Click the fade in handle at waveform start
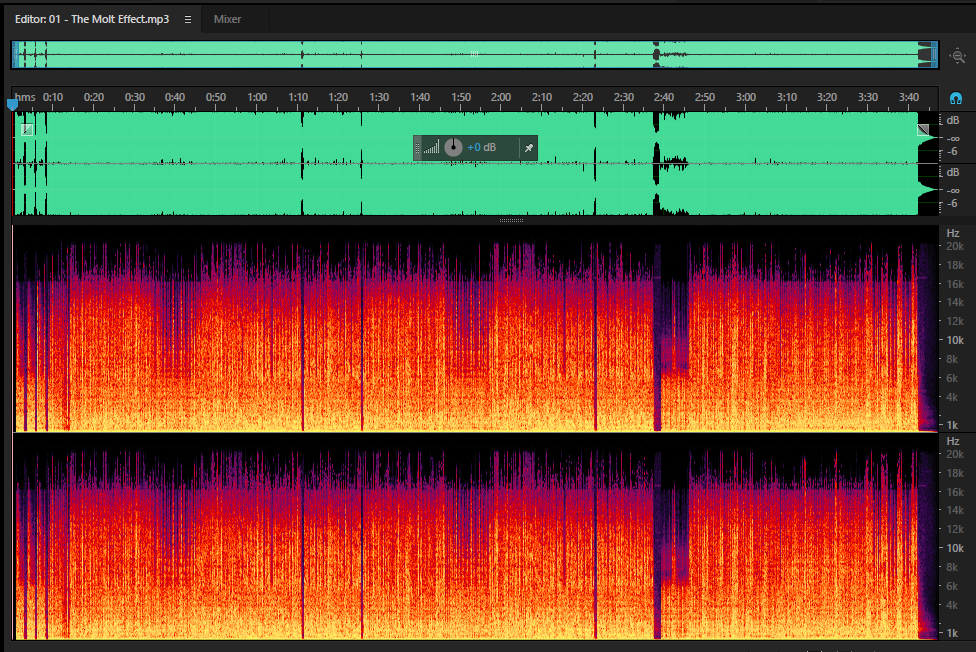Viewport: 976px width, 652px height. (27, 130)
